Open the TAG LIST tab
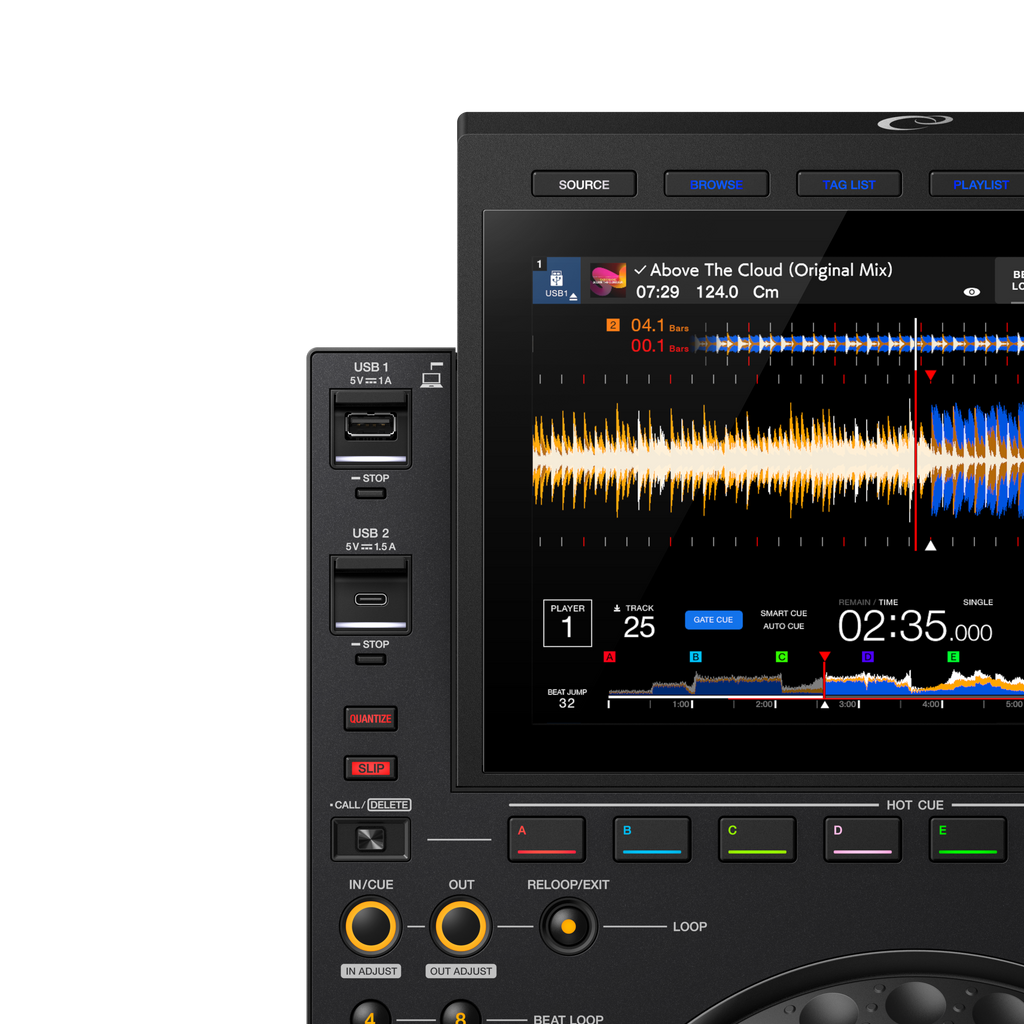 pyautogui.click(x=849, y=184)
